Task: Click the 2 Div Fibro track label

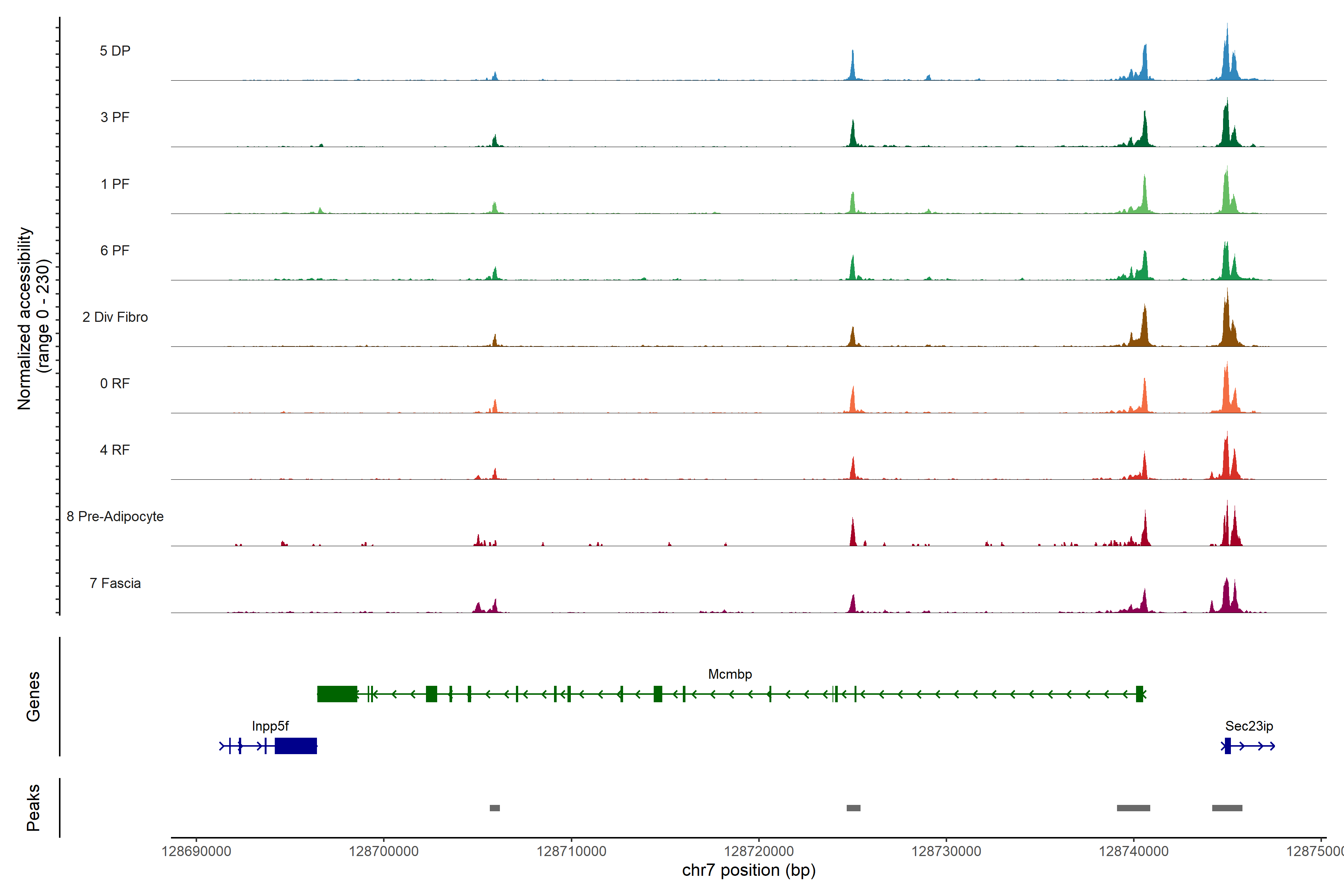Action: 115,317
